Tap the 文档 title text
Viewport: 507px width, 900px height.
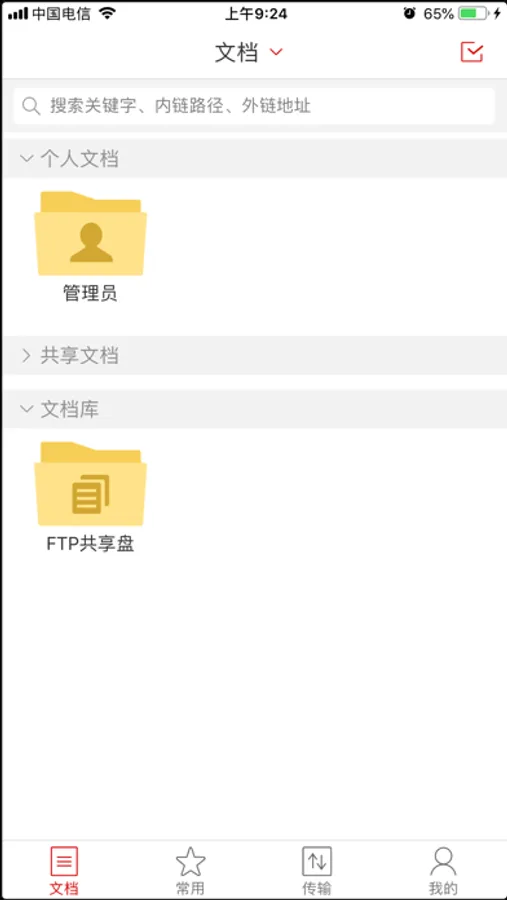click(236, 52)
